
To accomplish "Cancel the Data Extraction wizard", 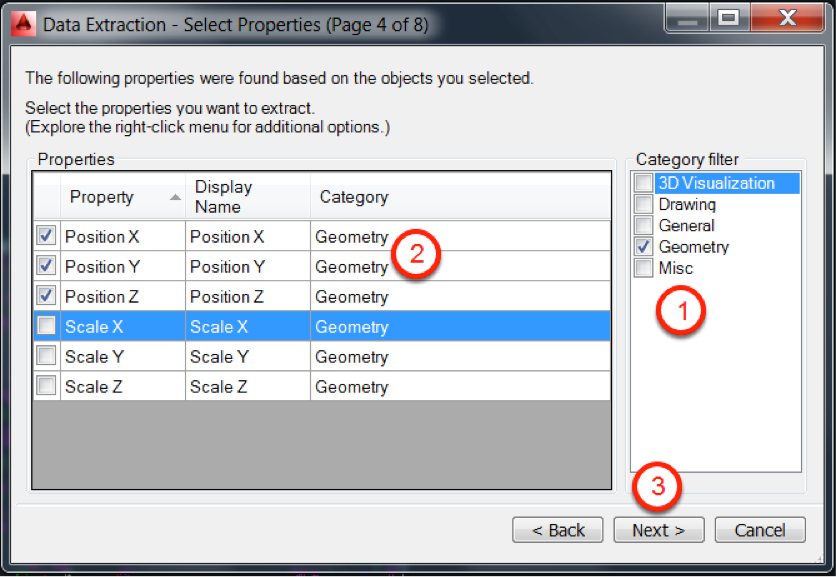I will click(x=759, y=530).
